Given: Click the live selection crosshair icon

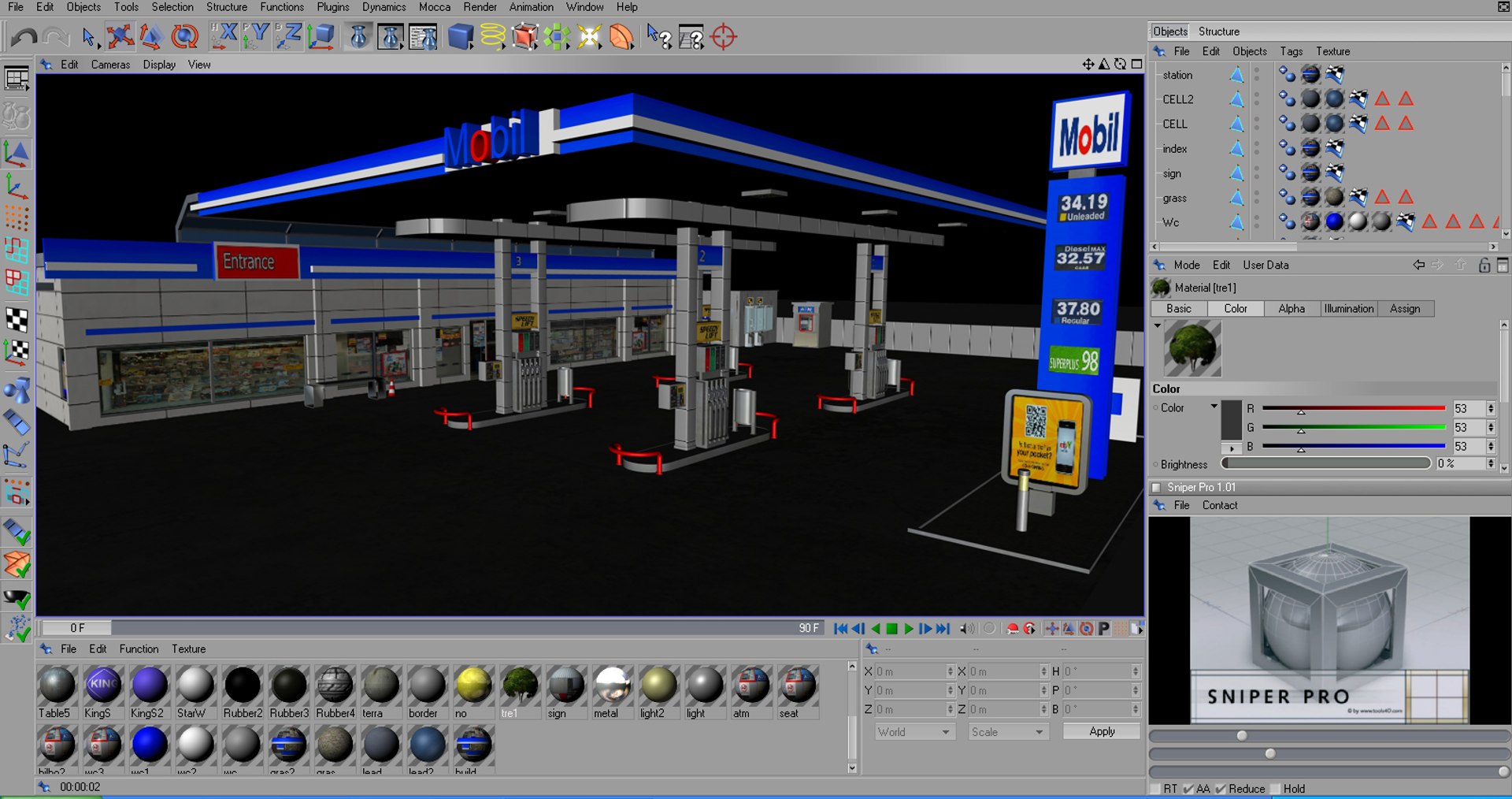Looking at the screenshot, I should click(723, 36).
